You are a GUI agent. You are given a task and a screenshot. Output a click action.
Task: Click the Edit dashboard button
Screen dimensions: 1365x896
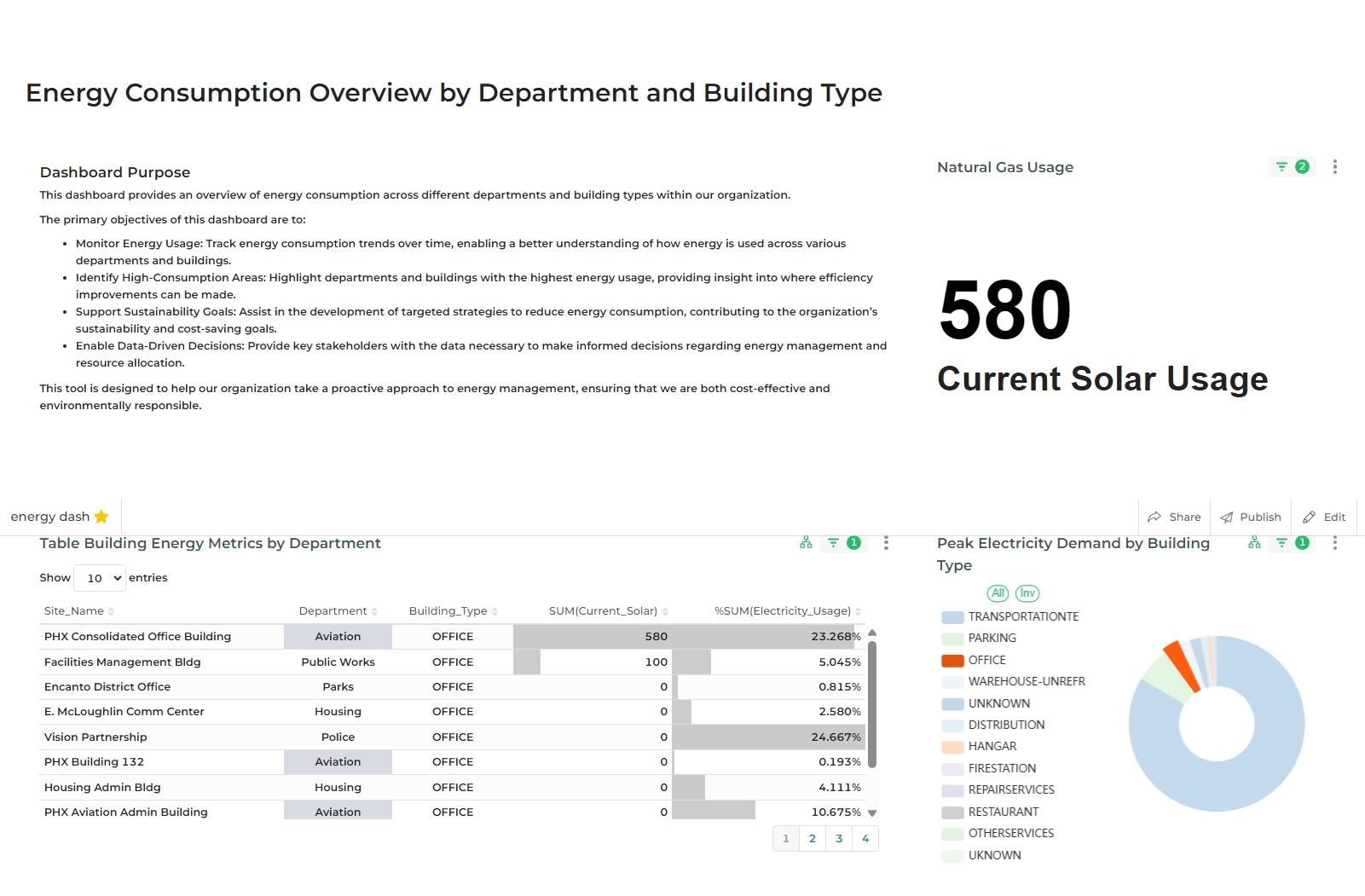click(x=1323, y=517)
